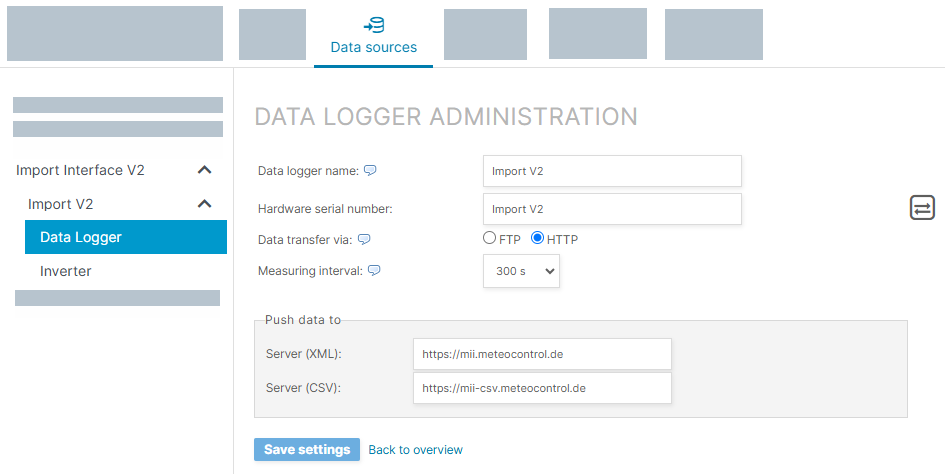Click into the Server (XML) URL field
Image resolution: width=945 pixels, height=474 pixels.
[x=541, y=354]
